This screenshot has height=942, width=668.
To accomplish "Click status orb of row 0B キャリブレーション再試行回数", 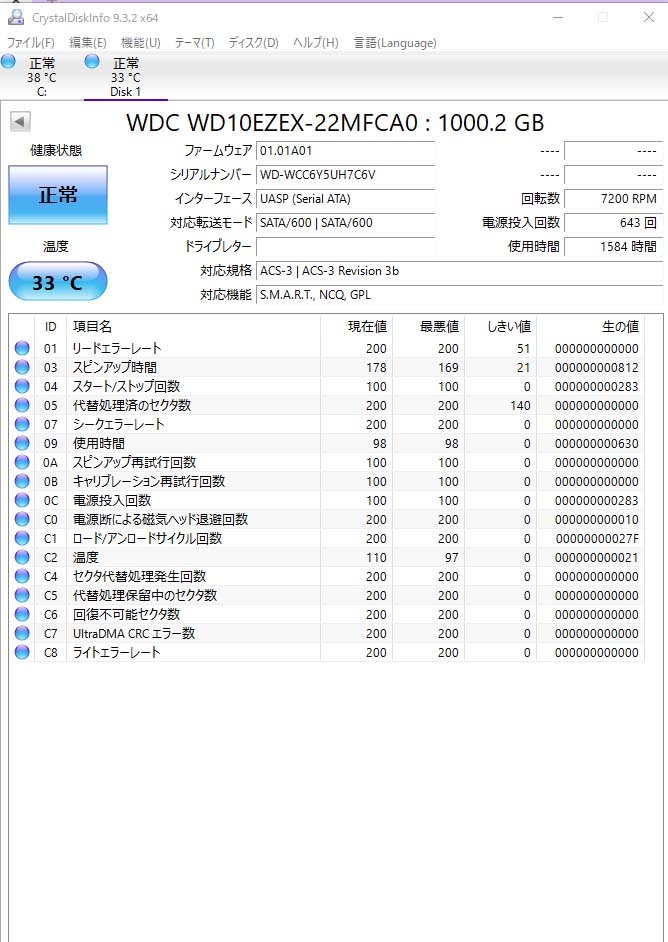I will [22, 481].
